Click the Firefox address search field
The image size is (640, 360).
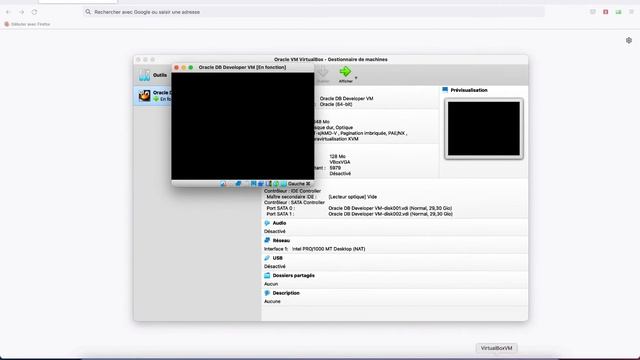click(314, 12)
